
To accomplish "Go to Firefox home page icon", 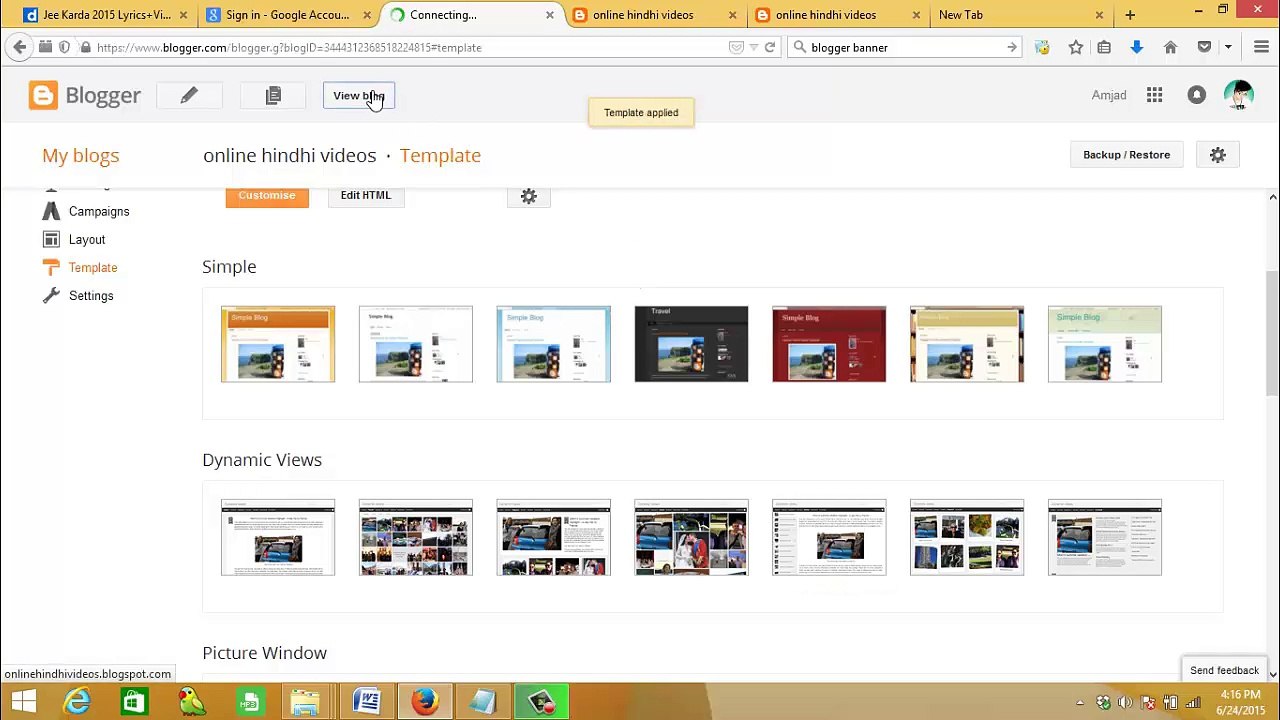I will (1171, 47).
